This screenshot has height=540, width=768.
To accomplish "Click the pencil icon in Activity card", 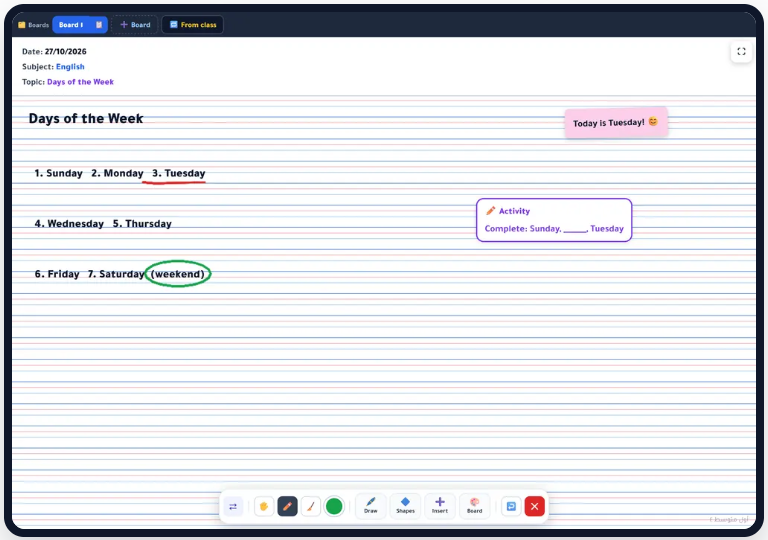I will 490,211.
